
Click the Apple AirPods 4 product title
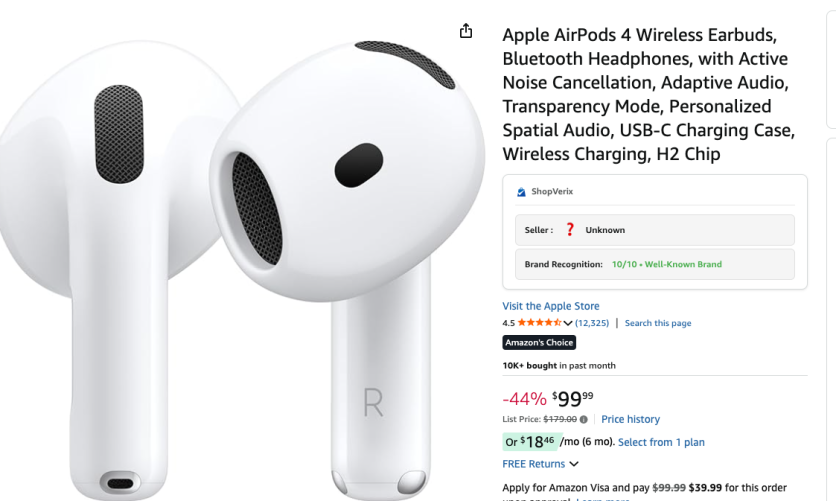649,94
